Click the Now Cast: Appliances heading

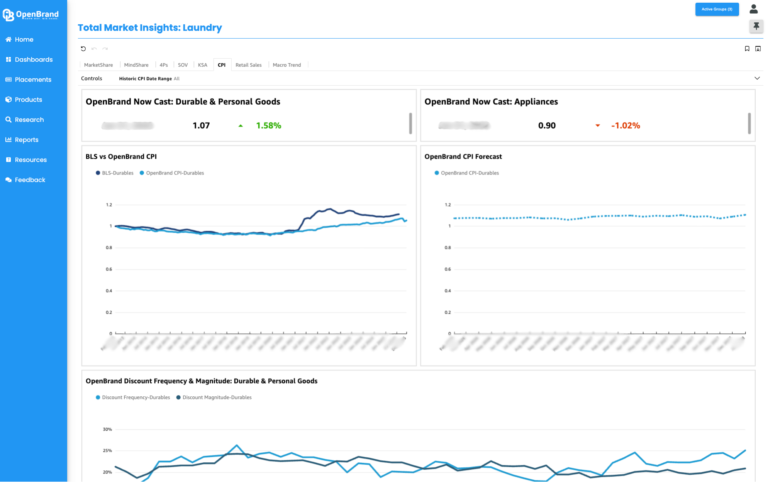[x=491, y=102]
